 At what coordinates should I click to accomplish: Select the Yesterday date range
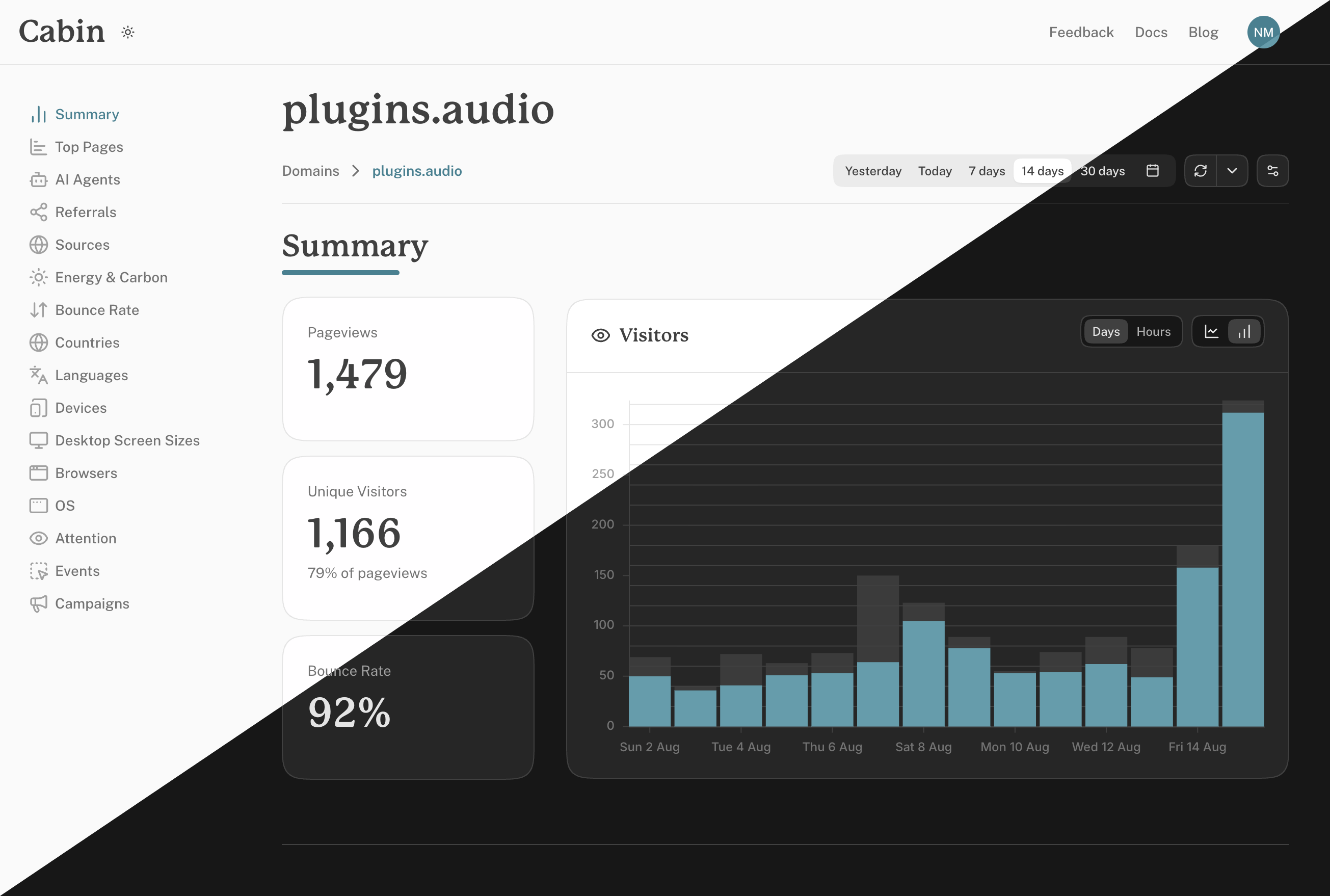[x=873, y=171]
